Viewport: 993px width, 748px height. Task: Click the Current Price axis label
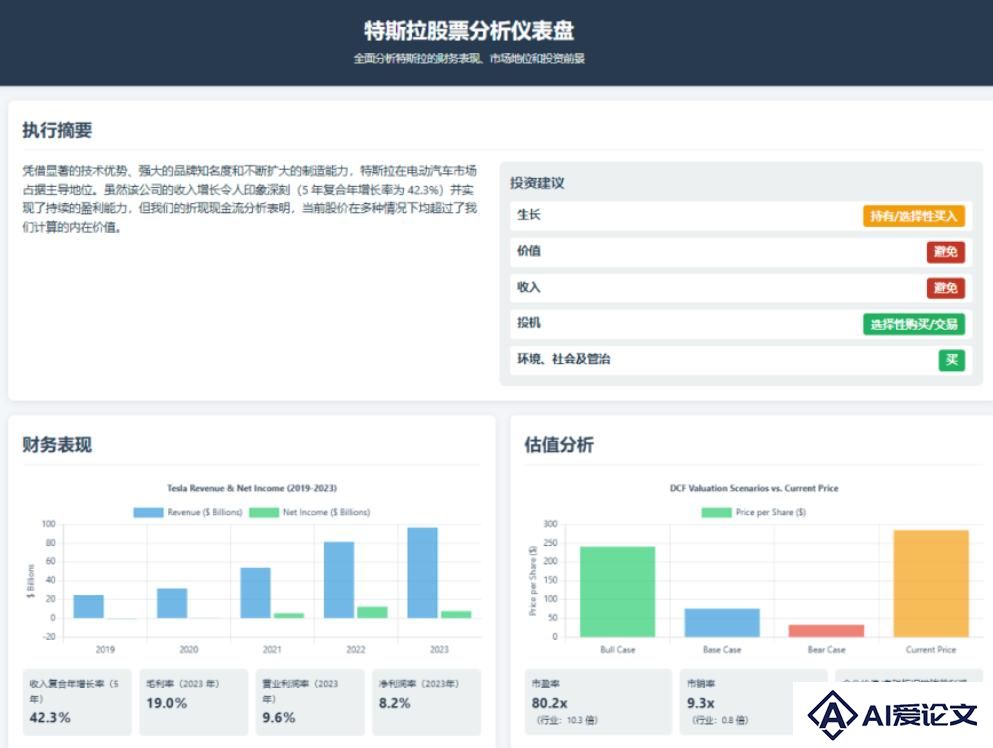pos(931,650)
